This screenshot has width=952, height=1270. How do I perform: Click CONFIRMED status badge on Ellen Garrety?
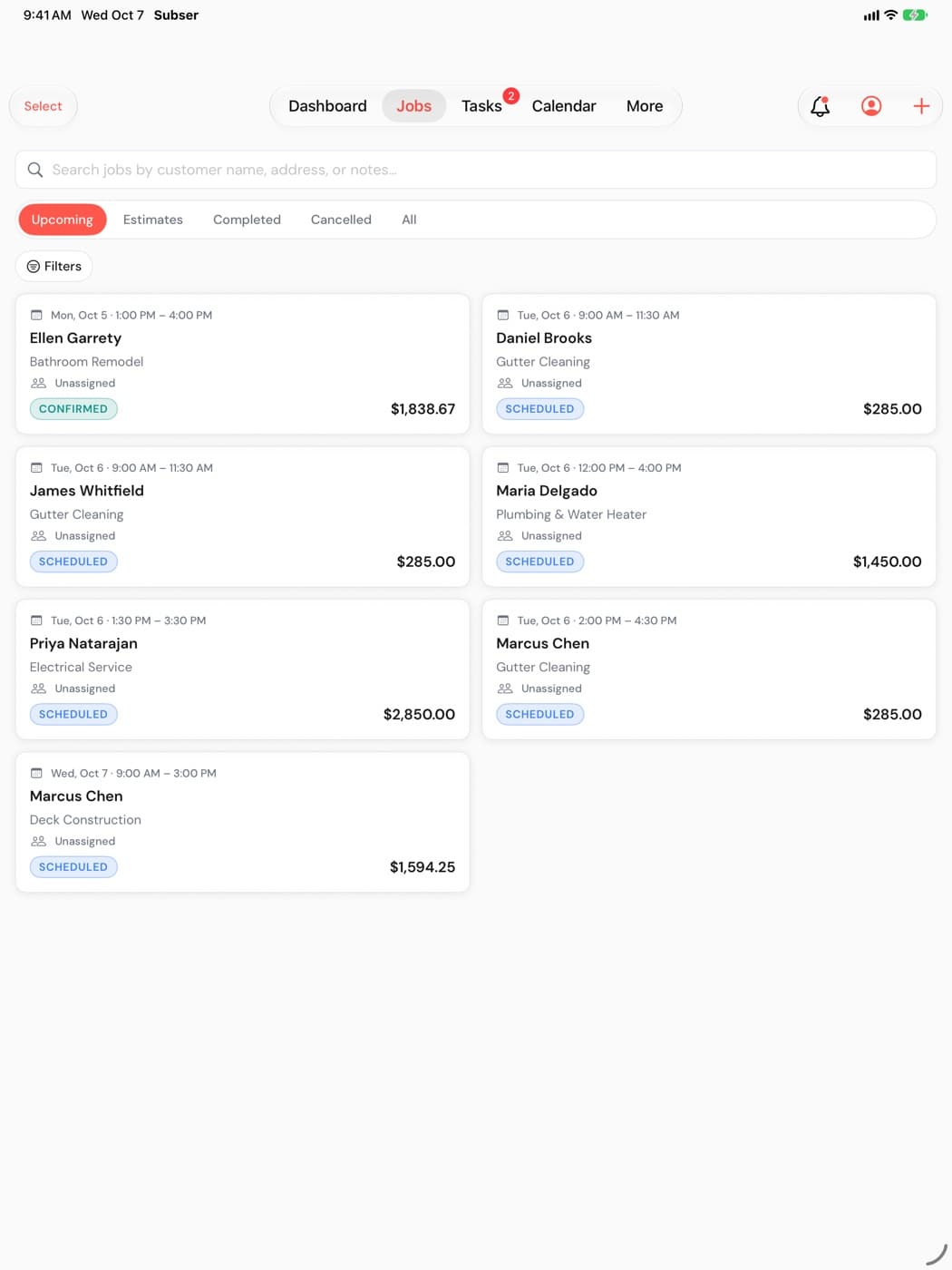73,409
